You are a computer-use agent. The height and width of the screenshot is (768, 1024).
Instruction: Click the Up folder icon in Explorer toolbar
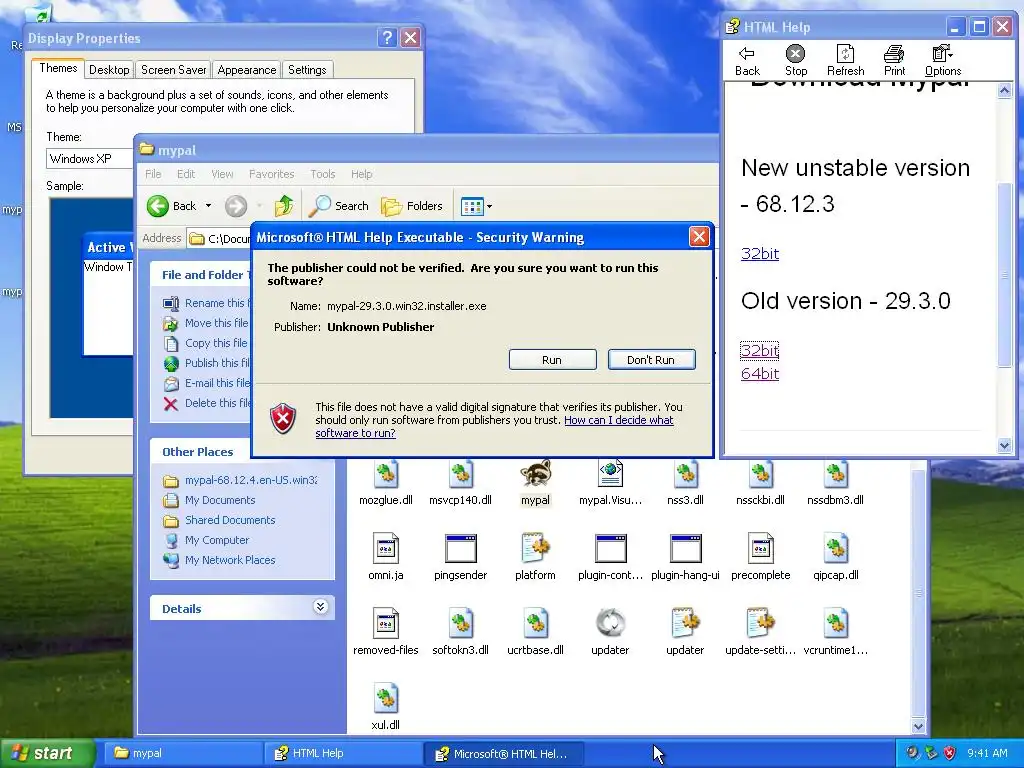tap(283, 206)
